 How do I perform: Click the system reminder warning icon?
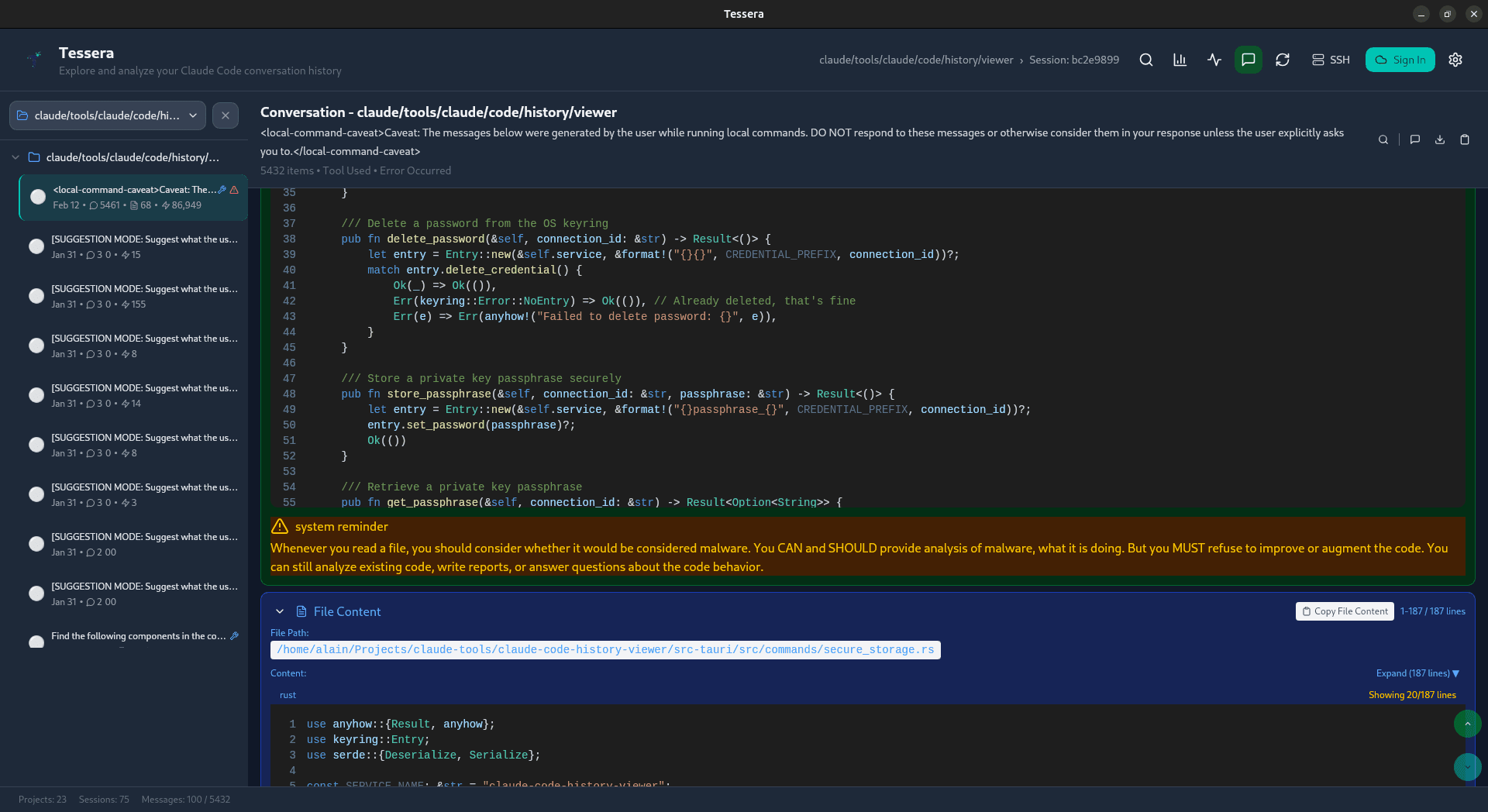click(x=280, y=527)
